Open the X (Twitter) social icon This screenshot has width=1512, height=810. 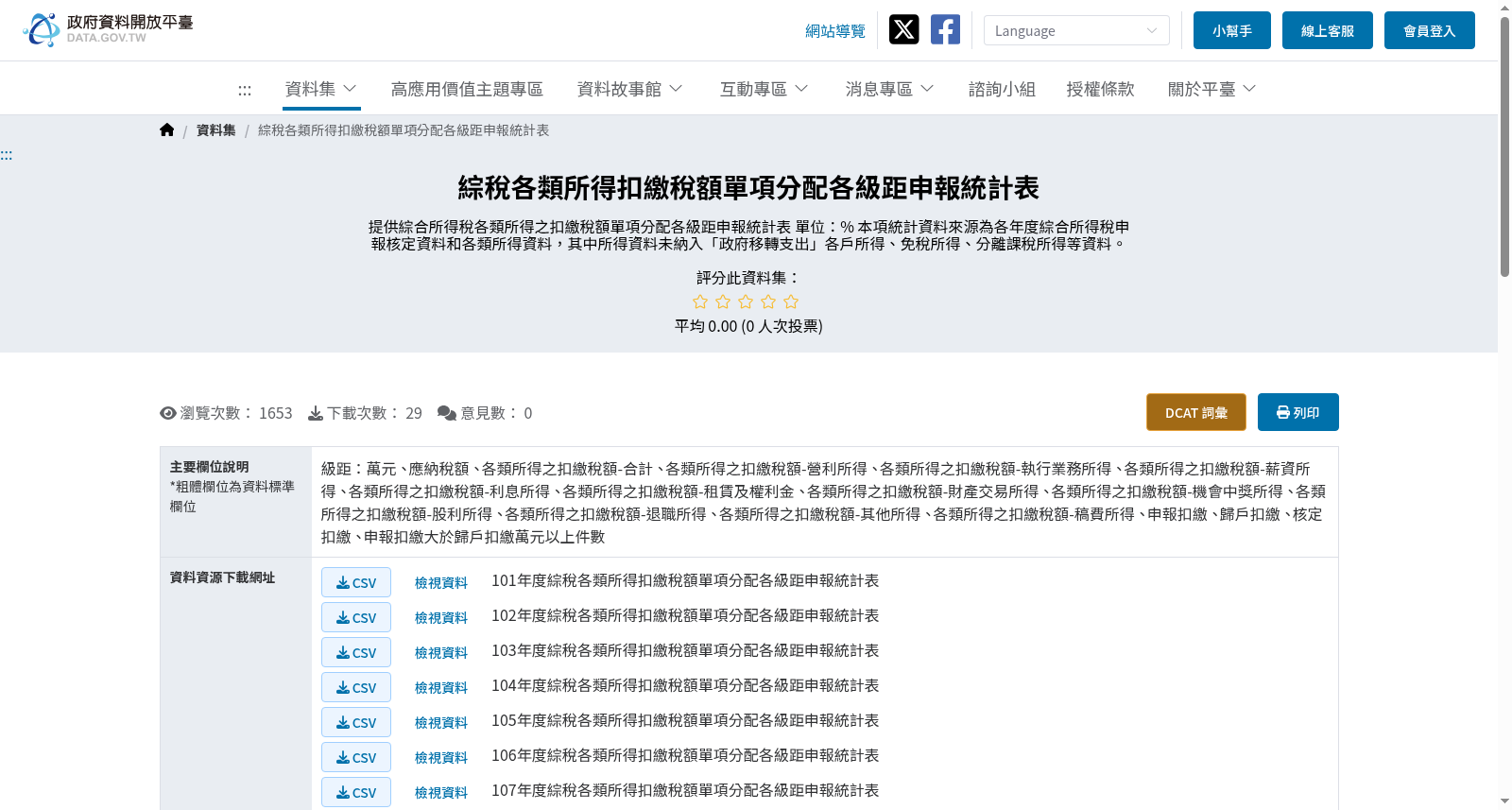coord(903,29)
